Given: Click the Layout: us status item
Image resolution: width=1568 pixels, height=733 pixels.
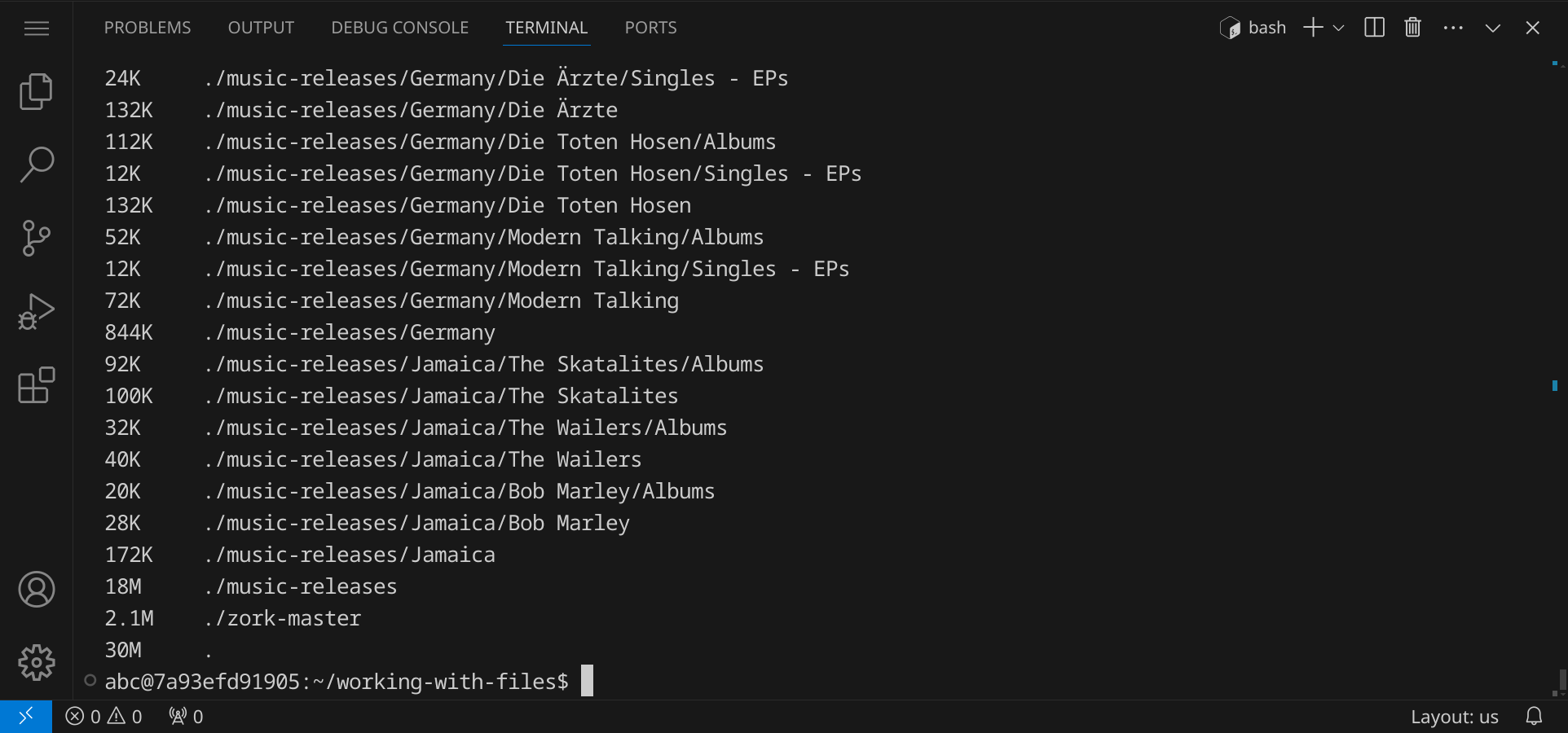Looking at the screenshot, I should pyautogui.click(x=1454, y=717).
